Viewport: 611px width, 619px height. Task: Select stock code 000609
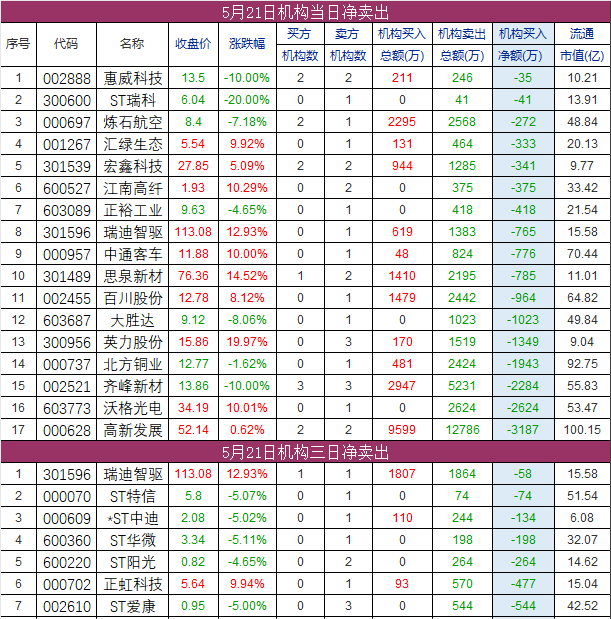click(x=67, y=518)
